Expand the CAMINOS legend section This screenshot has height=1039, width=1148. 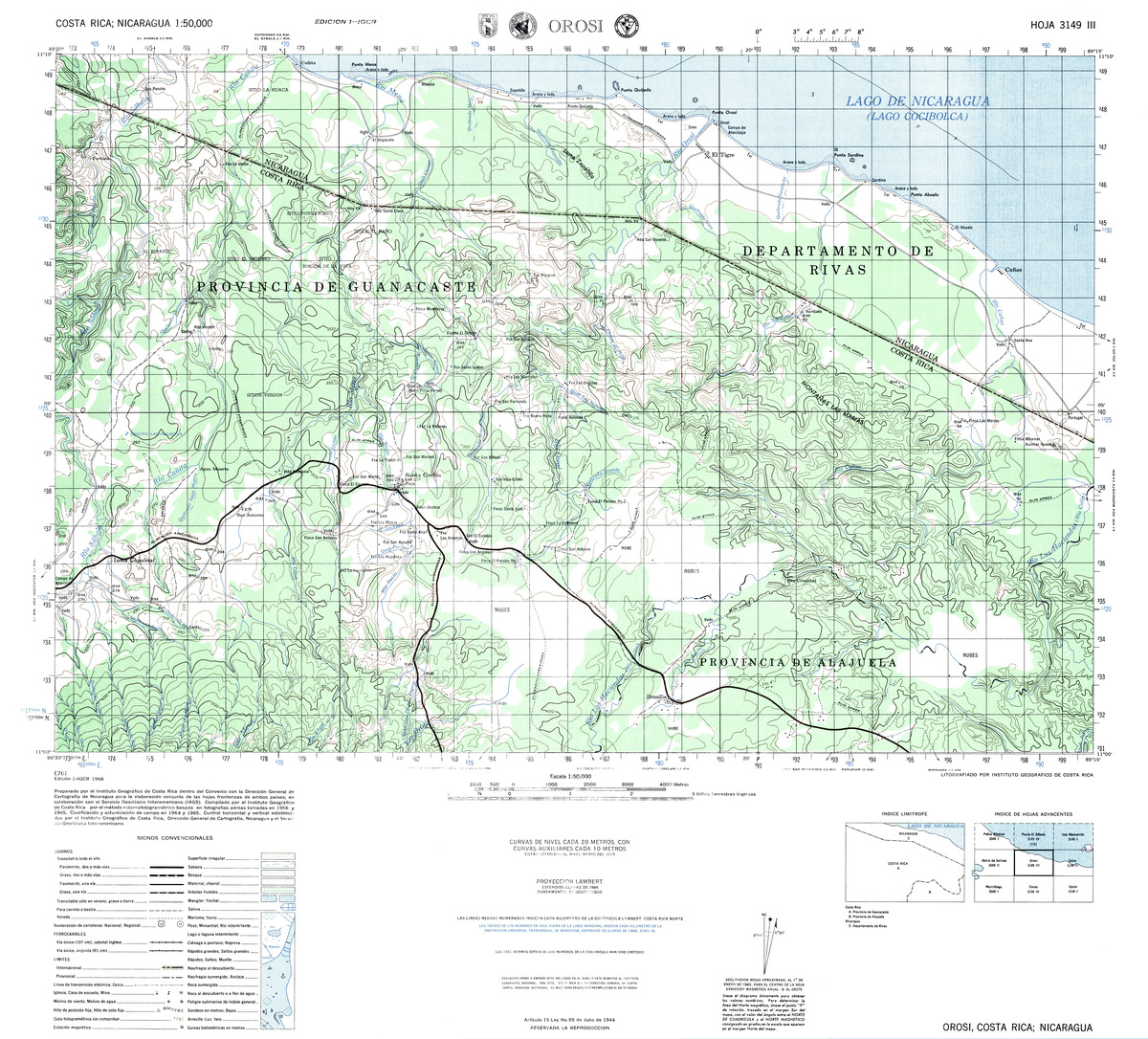pyautogui.click(x=62, y=852)
